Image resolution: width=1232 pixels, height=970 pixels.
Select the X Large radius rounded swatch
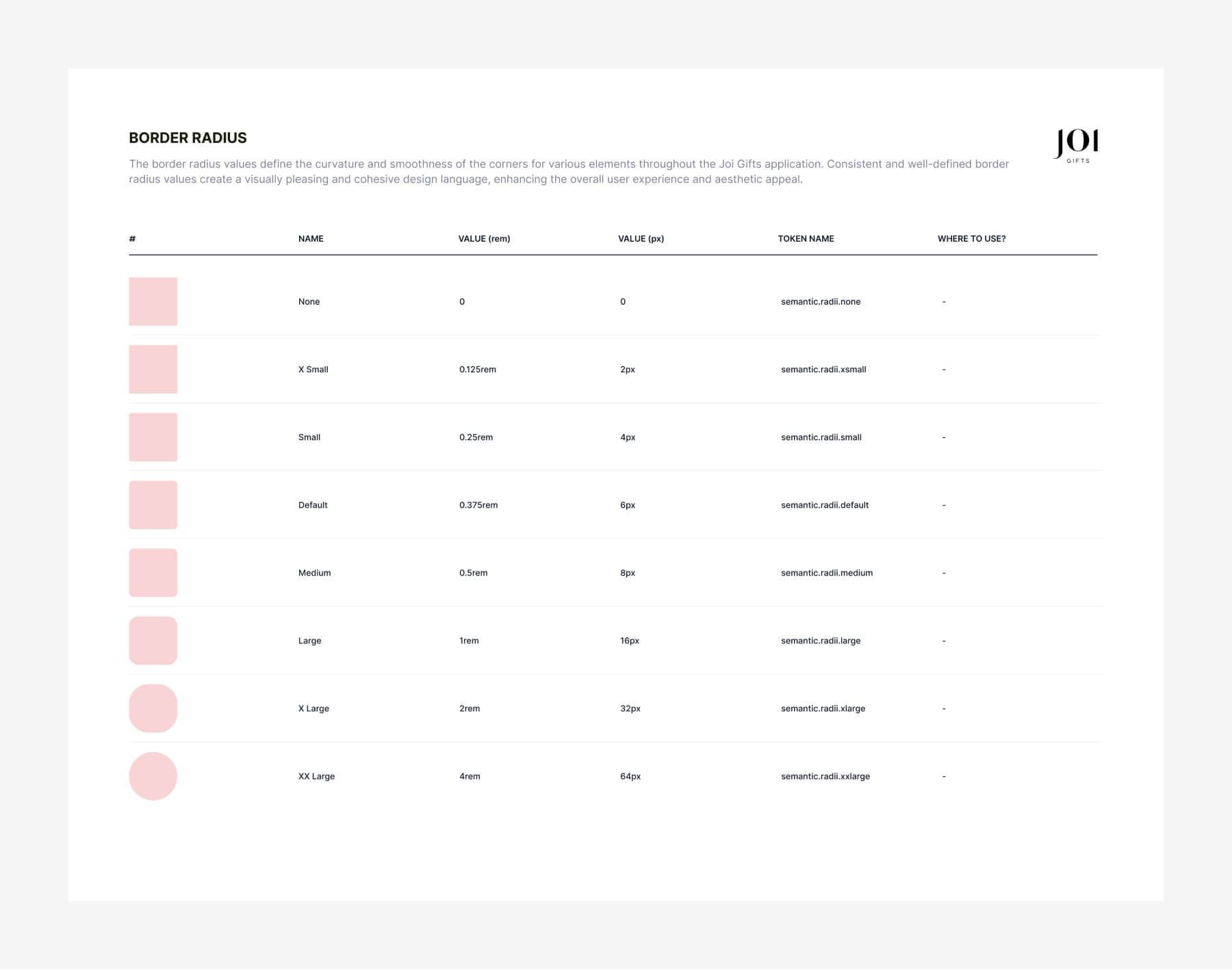point(153,708)
